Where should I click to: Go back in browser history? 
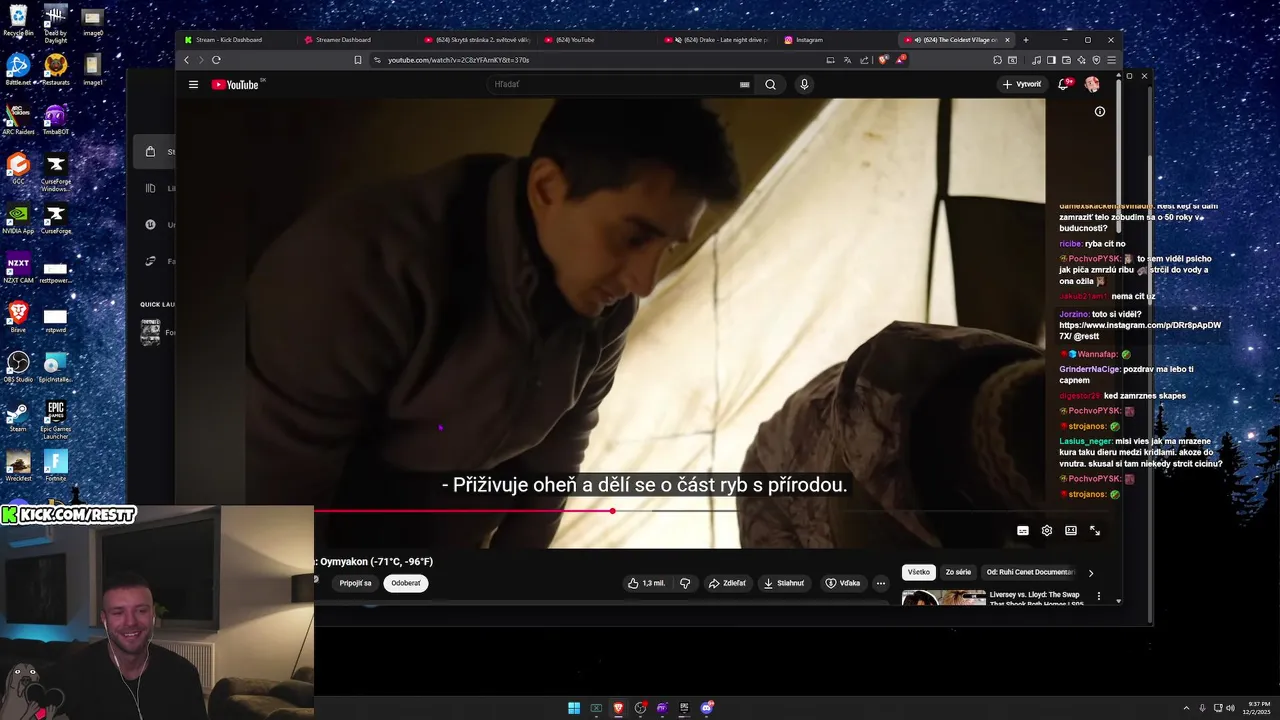(186, 60)
